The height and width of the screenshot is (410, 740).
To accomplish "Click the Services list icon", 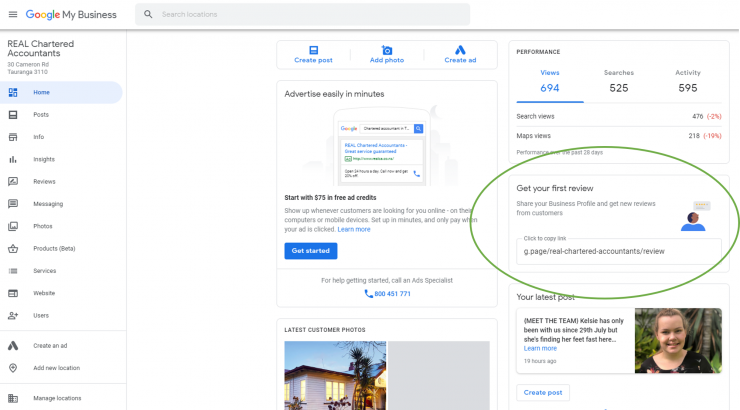I will (x=13, y=271).
